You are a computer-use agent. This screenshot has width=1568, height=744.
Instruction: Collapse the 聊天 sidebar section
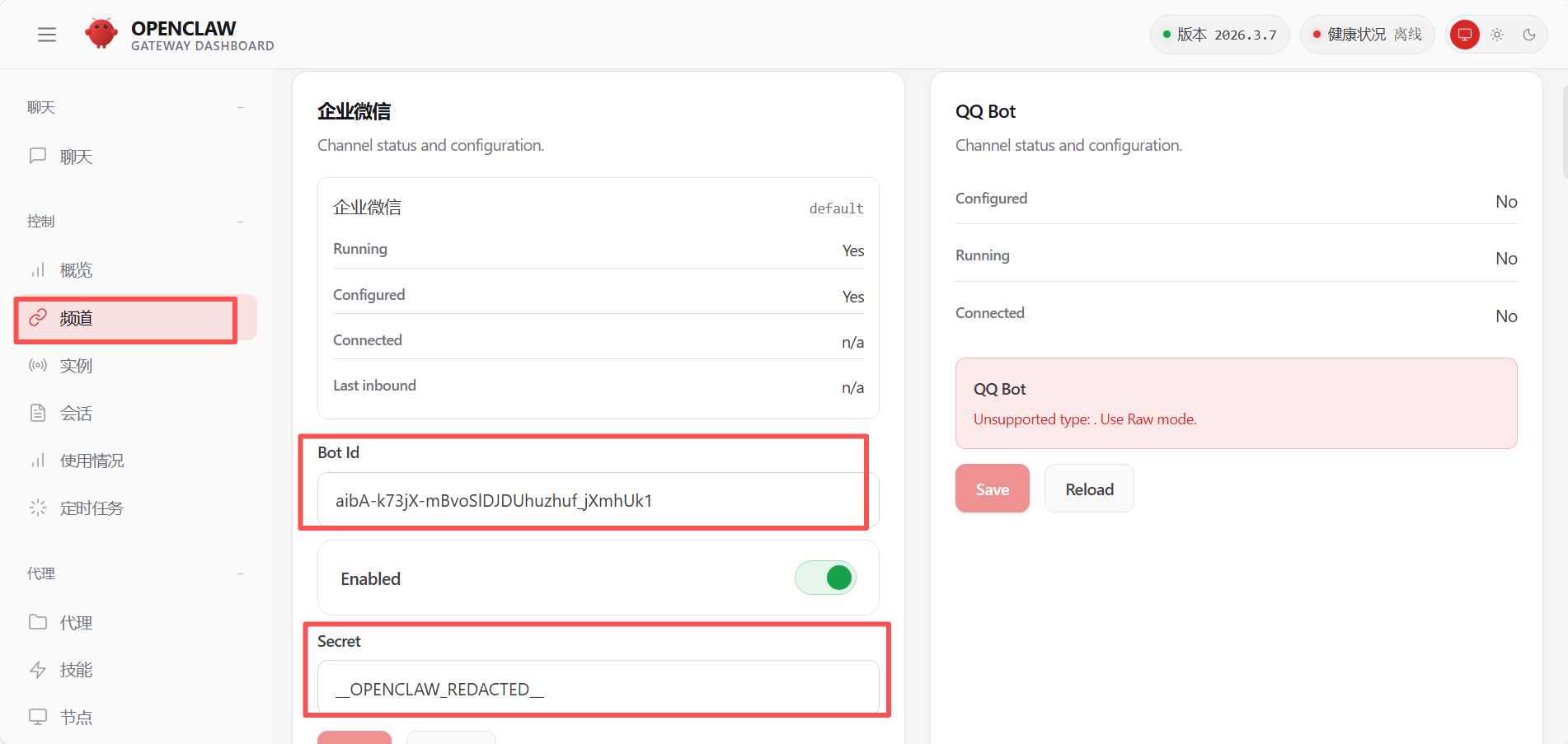tap(240, 108)
